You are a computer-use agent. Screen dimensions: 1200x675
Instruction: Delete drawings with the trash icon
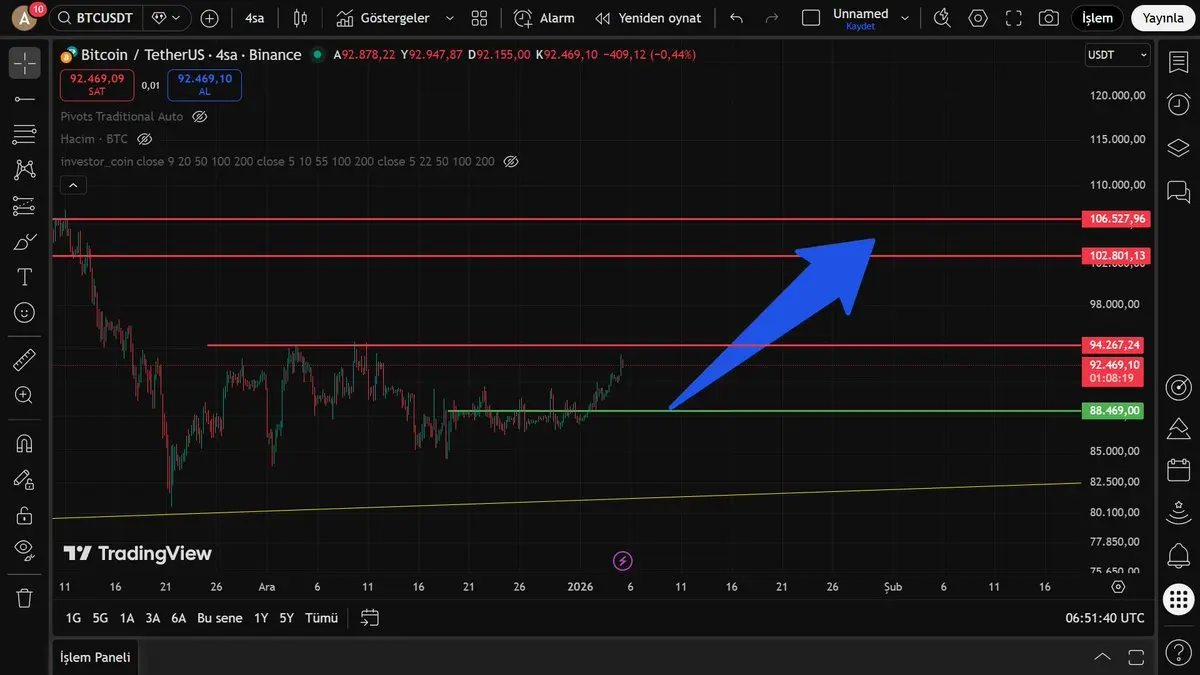[x=25, y=598]
